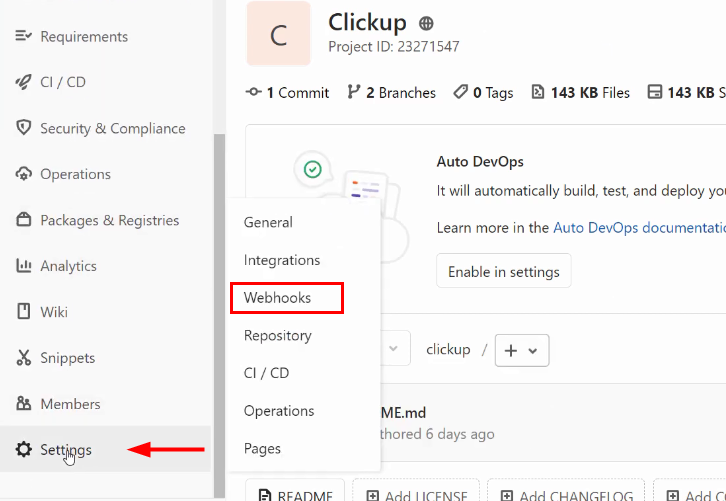
Task: Open the plus add-file dropdown
Action: pos(522,351)
